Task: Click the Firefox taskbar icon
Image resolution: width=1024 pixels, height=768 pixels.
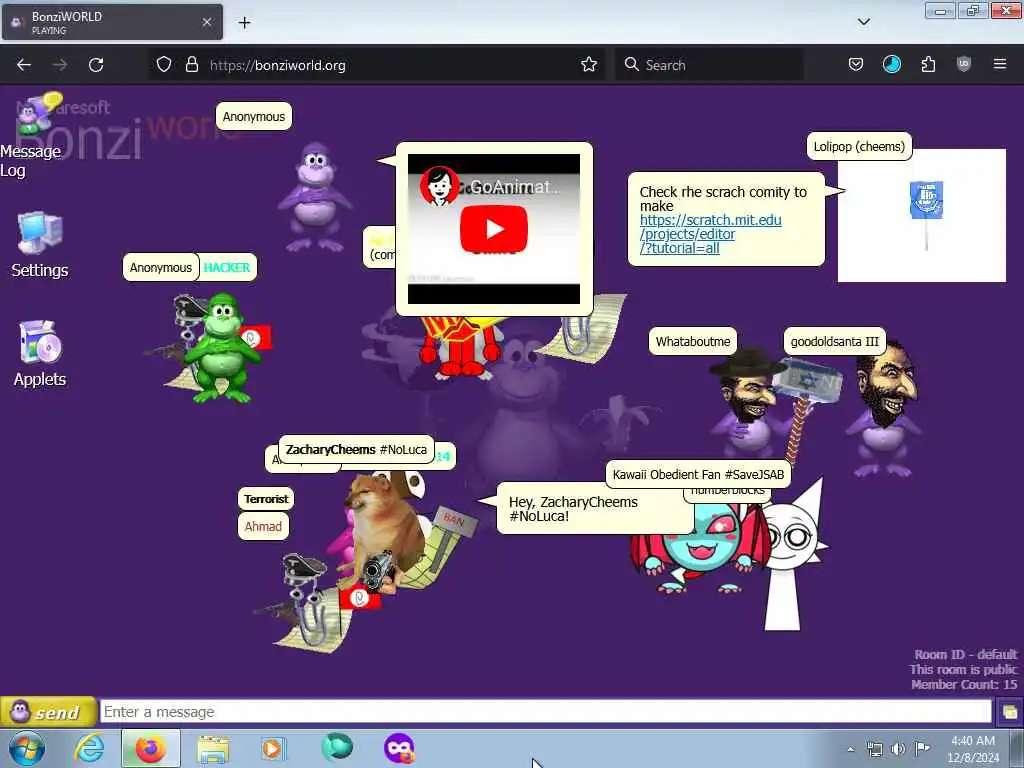Action: 150,748
